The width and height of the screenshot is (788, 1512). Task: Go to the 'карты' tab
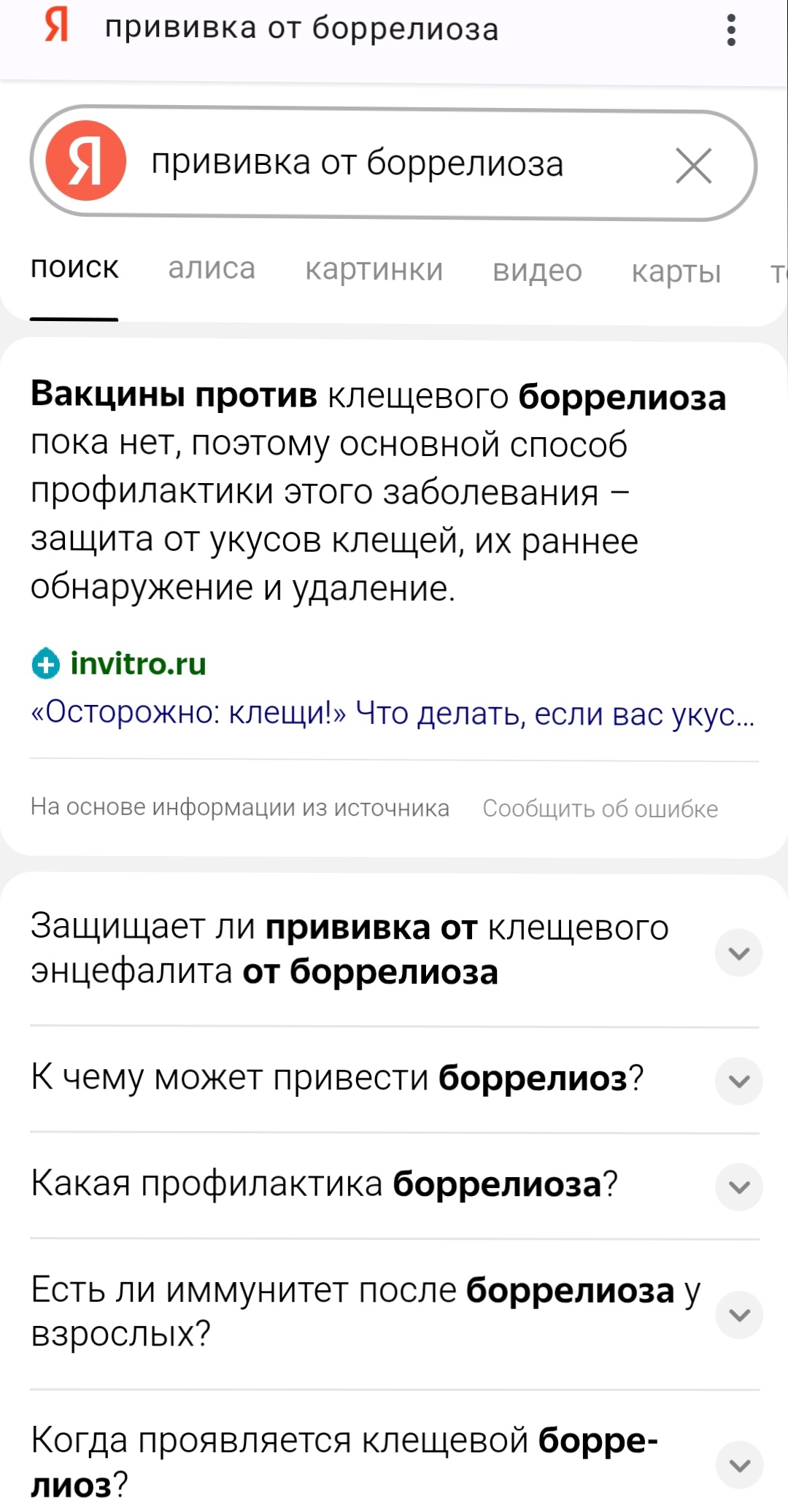pyautogui.click(x=676, y=271)
